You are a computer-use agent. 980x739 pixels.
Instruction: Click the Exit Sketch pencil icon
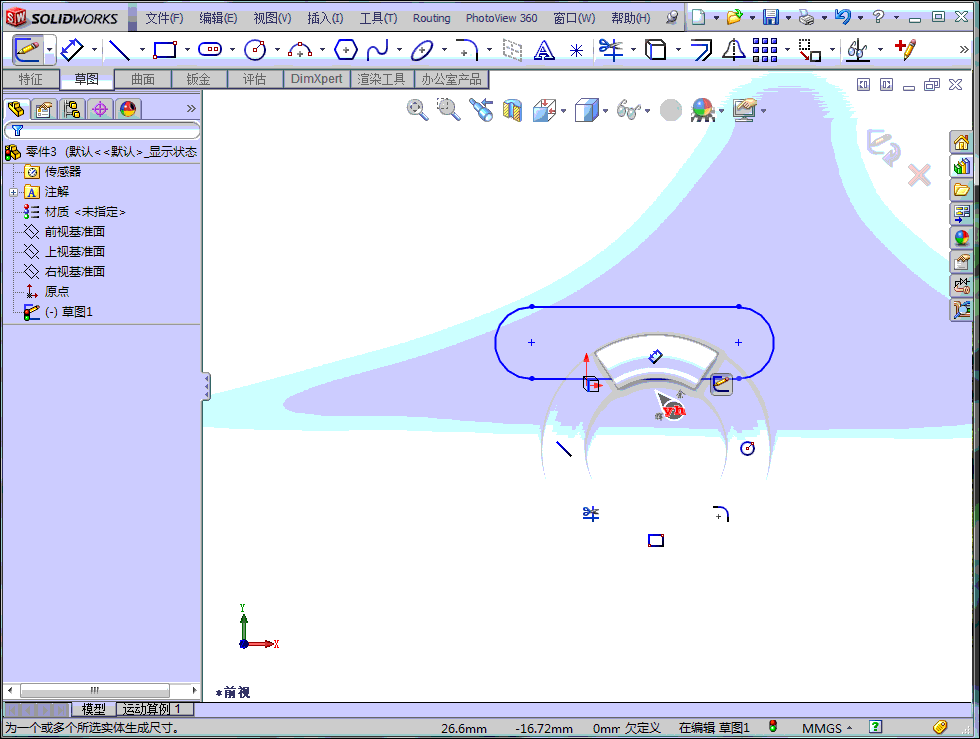(26, 49)
